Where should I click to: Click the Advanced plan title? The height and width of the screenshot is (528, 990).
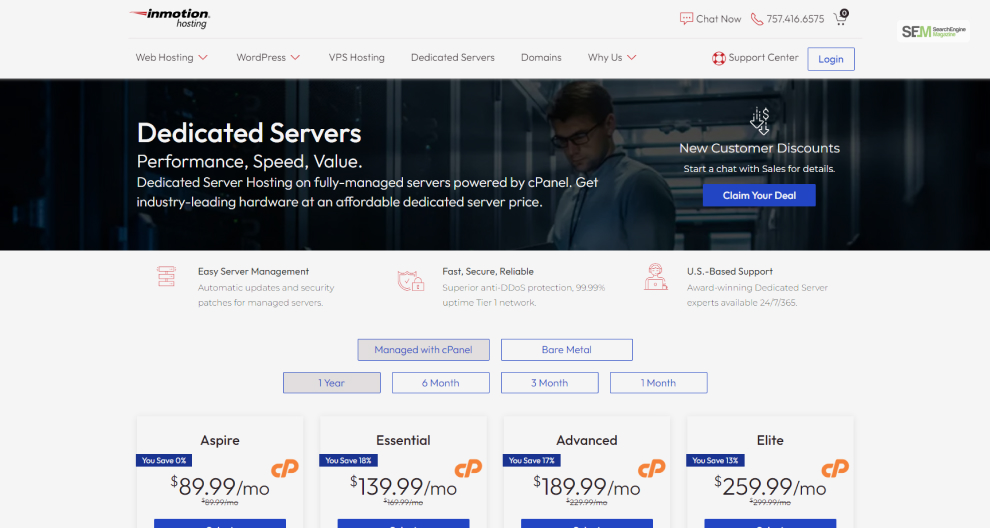tap(587, 440)
